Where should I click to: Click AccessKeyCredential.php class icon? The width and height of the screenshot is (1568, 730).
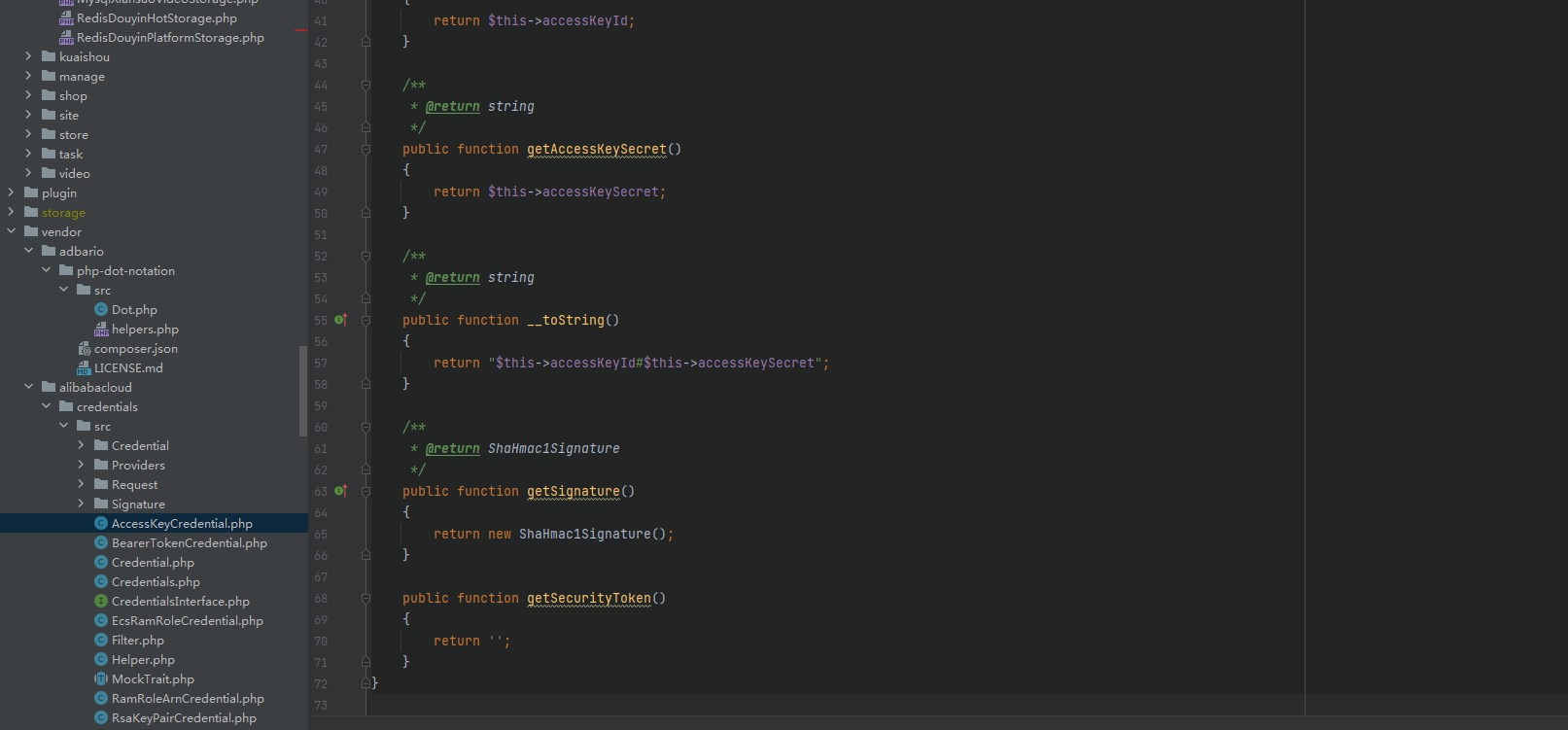coord(101,523)
